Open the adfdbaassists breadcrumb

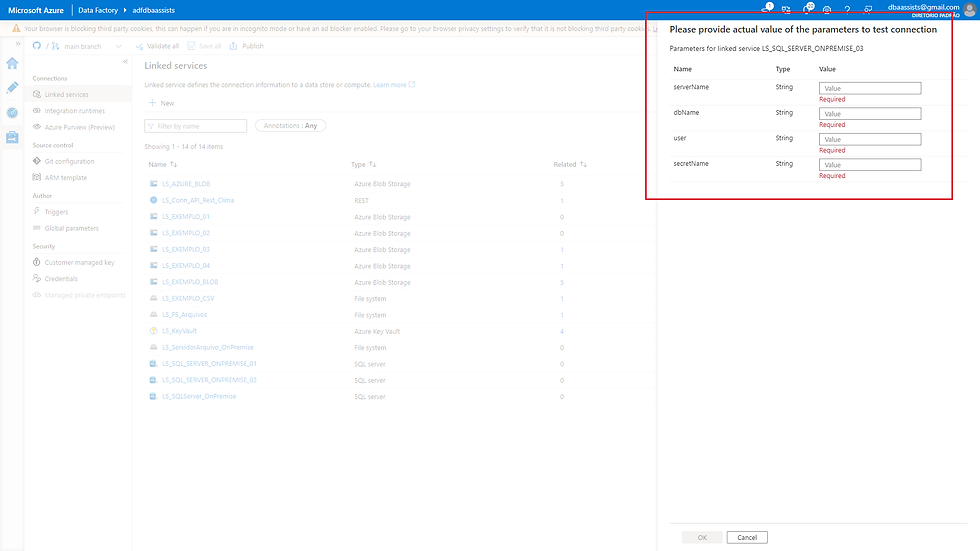[154, 10]
